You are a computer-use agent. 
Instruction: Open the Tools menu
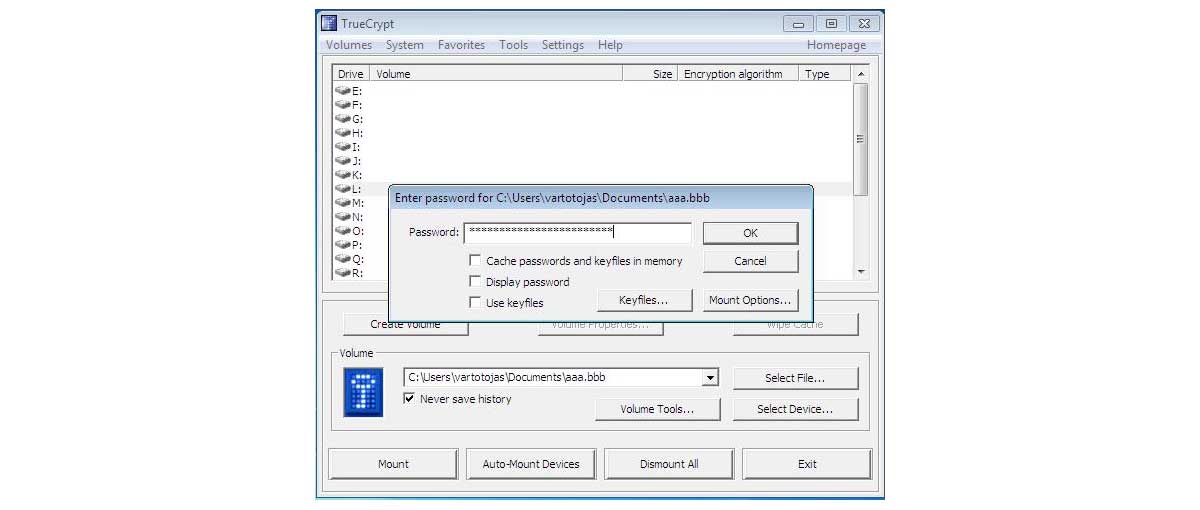pos(514,45)
